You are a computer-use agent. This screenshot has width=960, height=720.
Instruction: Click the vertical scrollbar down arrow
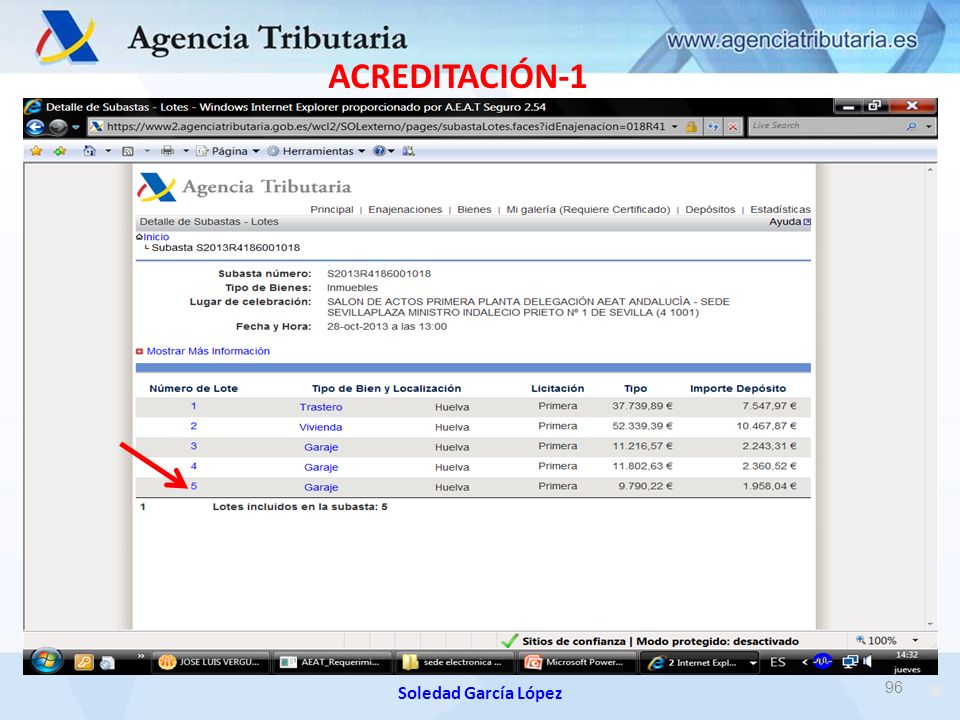click(931, 624)
